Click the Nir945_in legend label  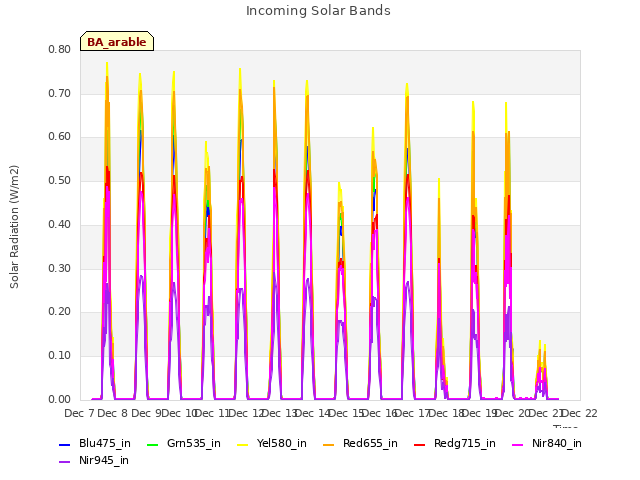pyautogui.click(x=104, y=461)
